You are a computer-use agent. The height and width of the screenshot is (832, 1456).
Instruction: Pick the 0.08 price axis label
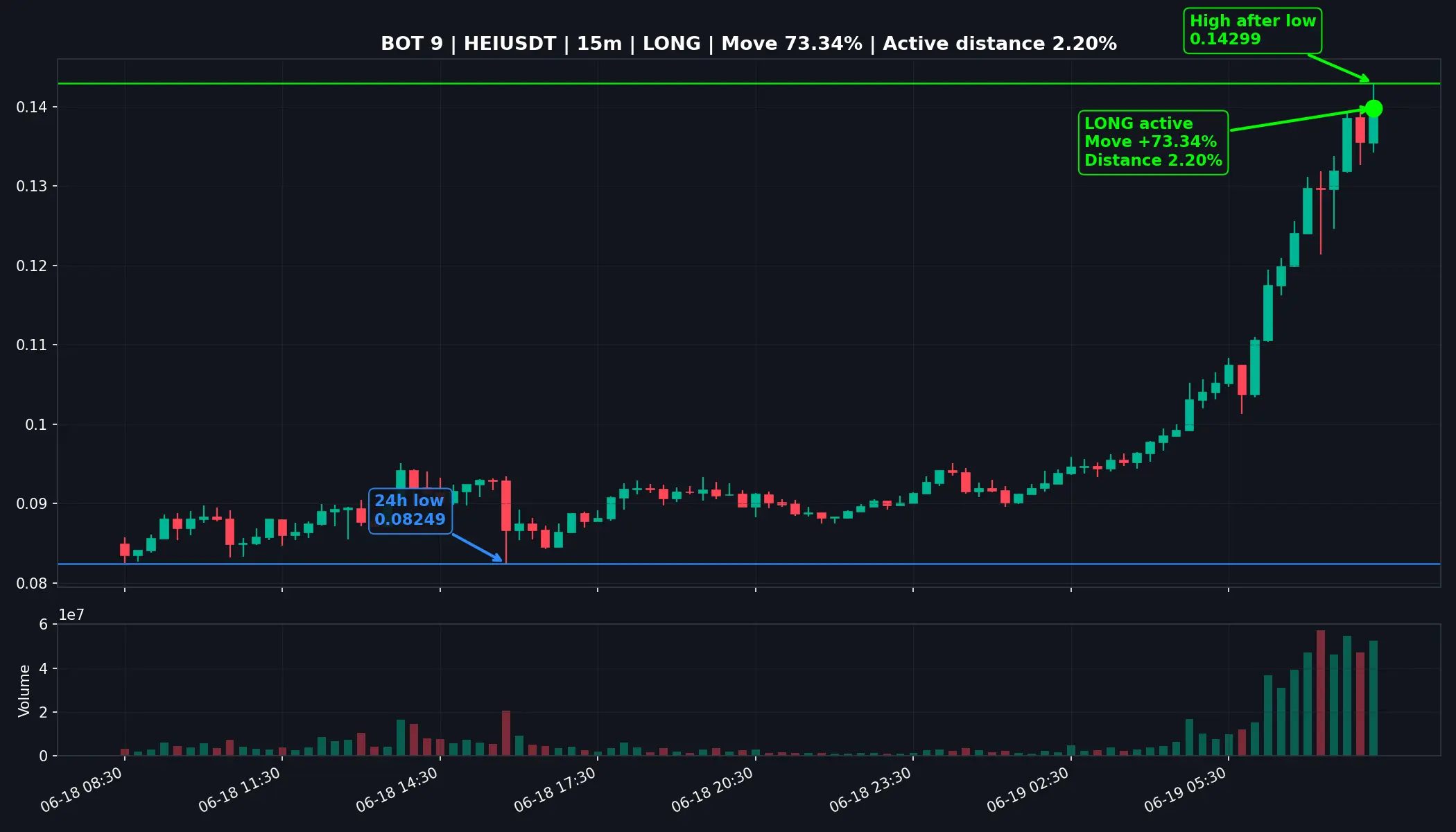pyautogui.click(x=32, y=583)
